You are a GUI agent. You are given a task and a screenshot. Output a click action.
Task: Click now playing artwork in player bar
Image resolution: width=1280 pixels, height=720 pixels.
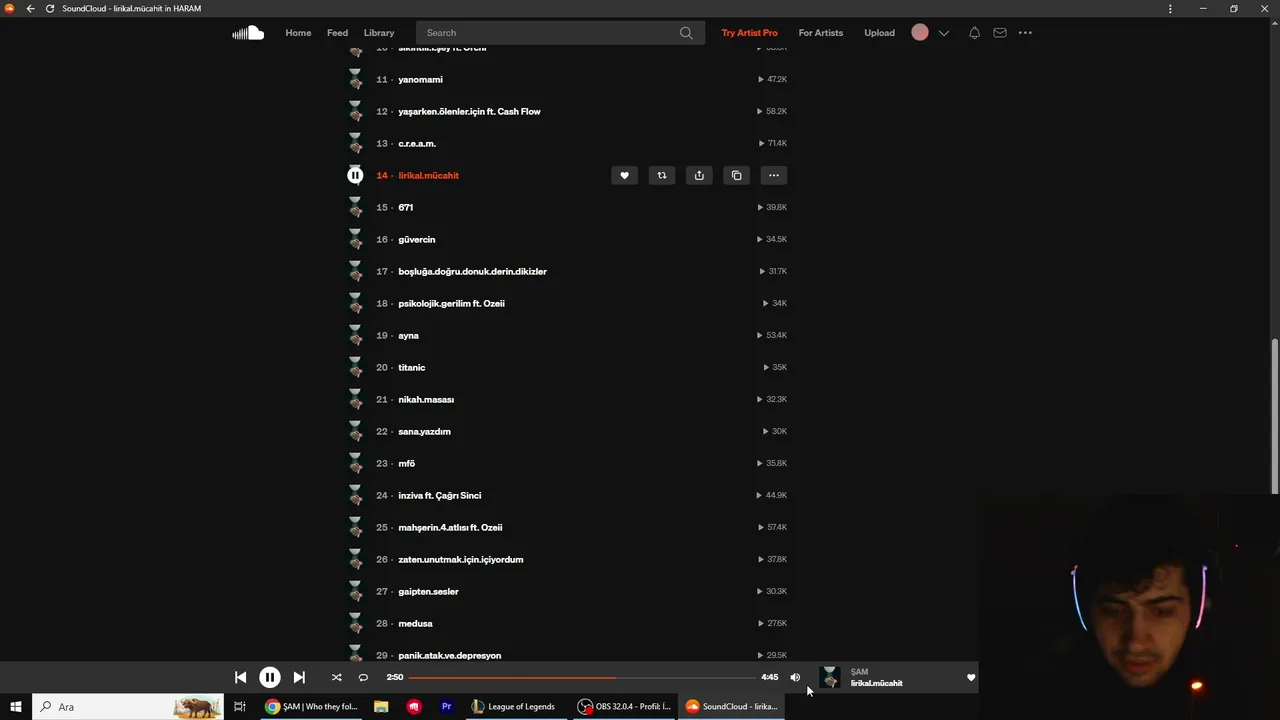coord(829,677)
